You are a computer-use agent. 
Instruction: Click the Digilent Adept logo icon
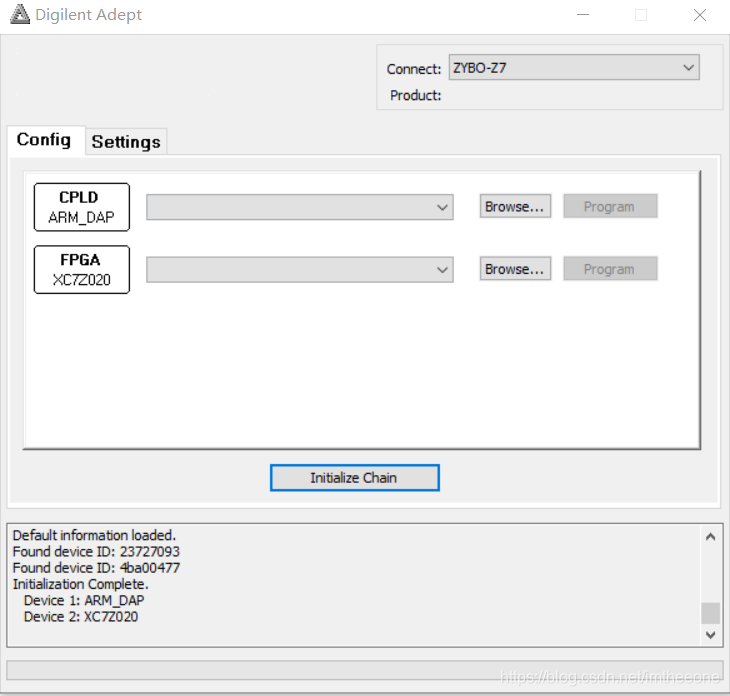[20, 14]
